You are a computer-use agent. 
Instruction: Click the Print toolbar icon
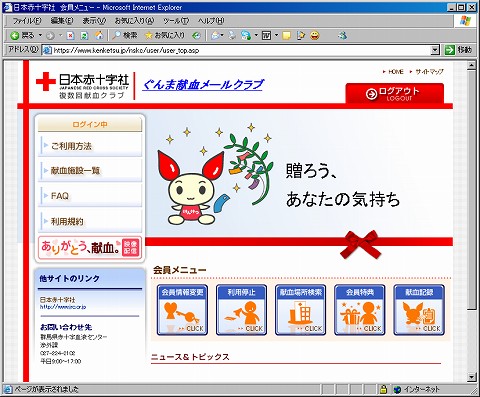coord(232,35)
